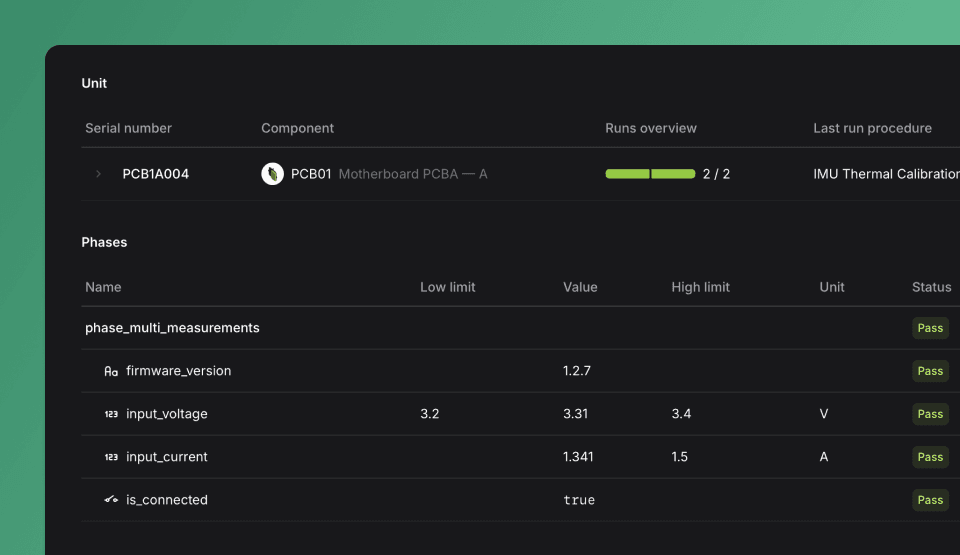Select the input_current measurement name
This screenshot has height=555, width=960.
click(167, 457)
